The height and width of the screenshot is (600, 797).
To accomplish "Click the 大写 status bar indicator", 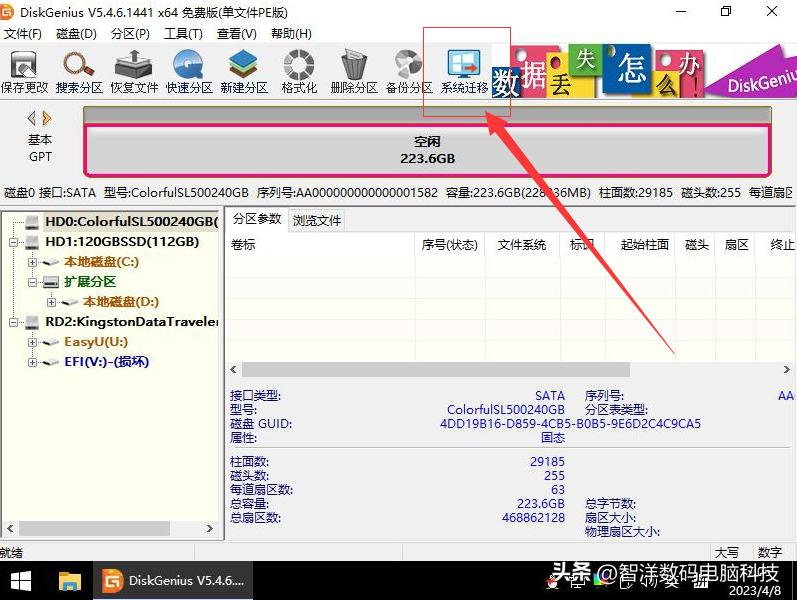I will (x=726, y=553).
